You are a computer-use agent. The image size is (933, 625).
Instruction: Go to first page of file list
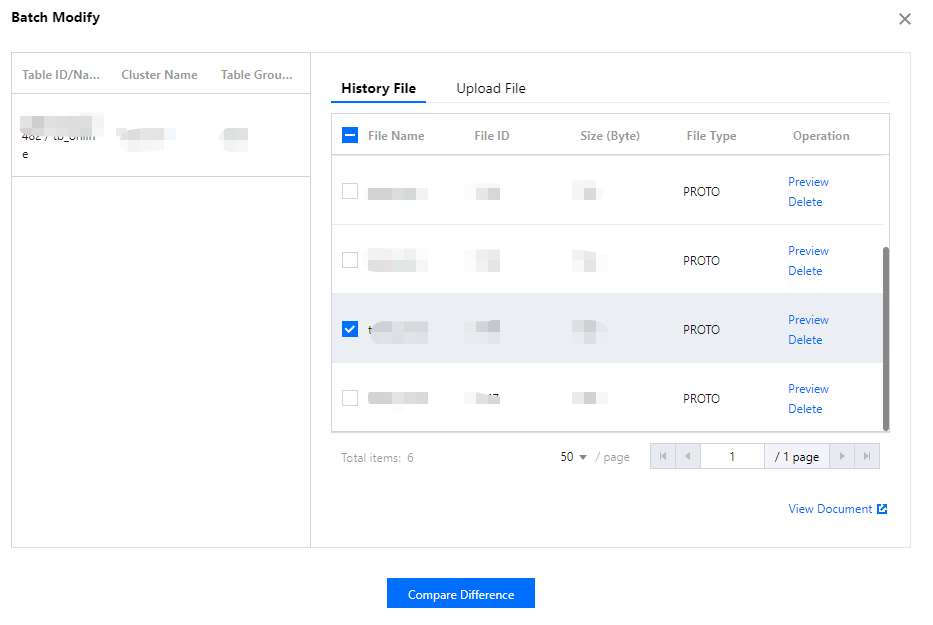[x=662, y=457]
